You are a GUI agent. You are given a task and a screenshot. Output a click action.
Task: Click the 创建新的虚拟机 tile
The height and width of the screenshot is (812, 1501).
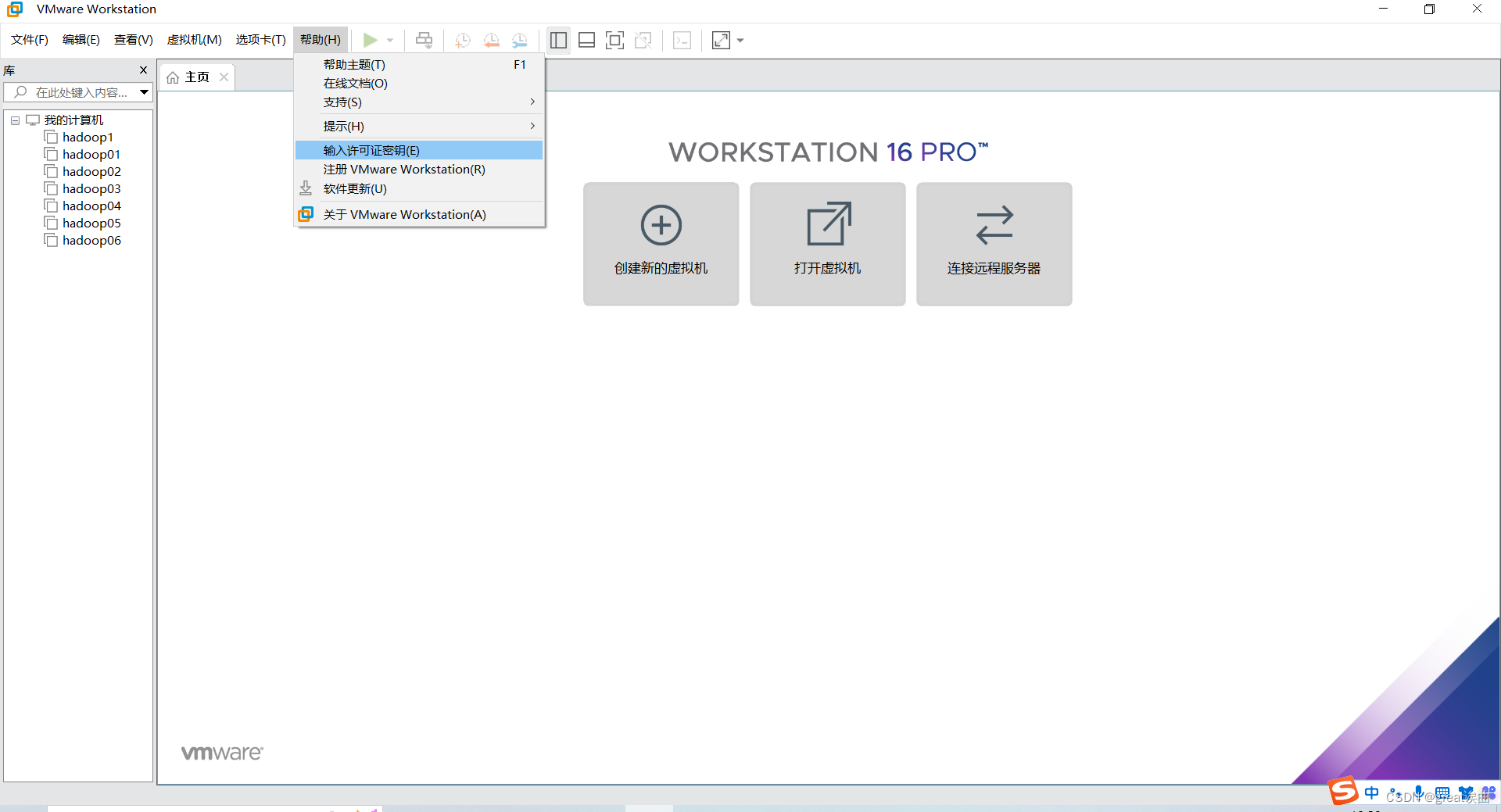coord(661,244)
